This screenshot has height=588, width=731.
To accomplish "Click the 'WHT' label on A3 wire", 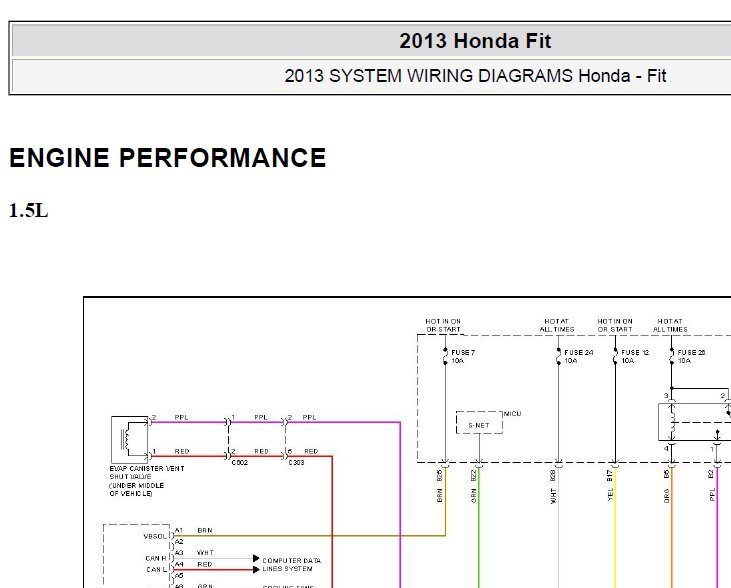I will click(x=205, y=553).
